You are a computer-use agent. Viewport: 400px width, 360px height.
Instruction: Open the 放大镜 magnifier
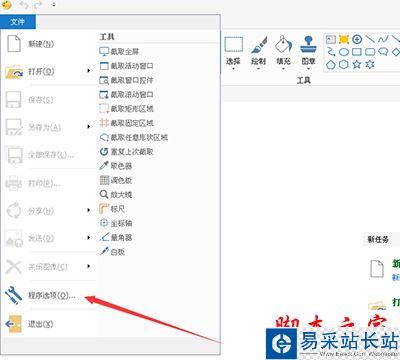[116, 195]
